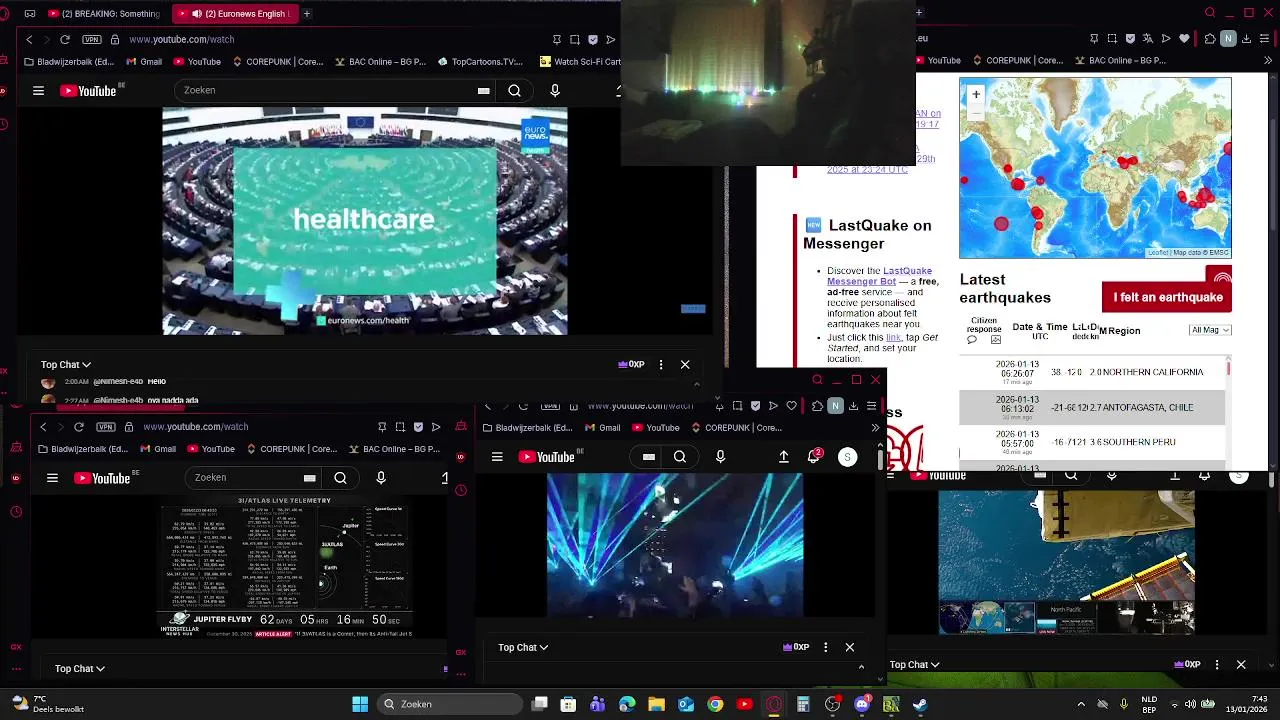This screenshot has width=1280, height=720.
Task: Select the Euronews English tab
Action: point(236,14)
